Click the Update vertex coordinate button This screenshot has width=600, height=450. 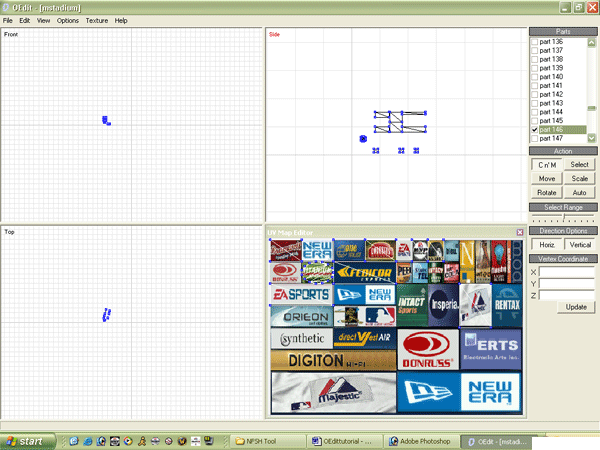[x=576, y=307]
